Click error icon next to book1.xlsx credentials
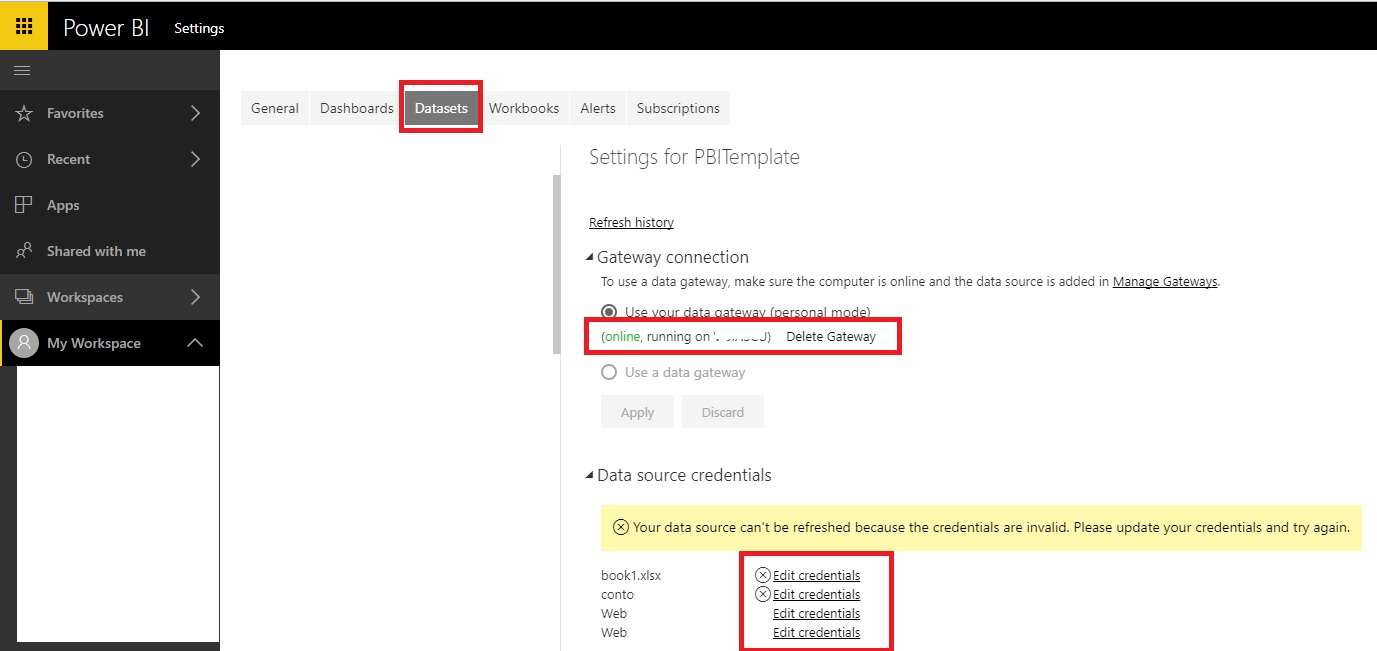 (763, 575)
